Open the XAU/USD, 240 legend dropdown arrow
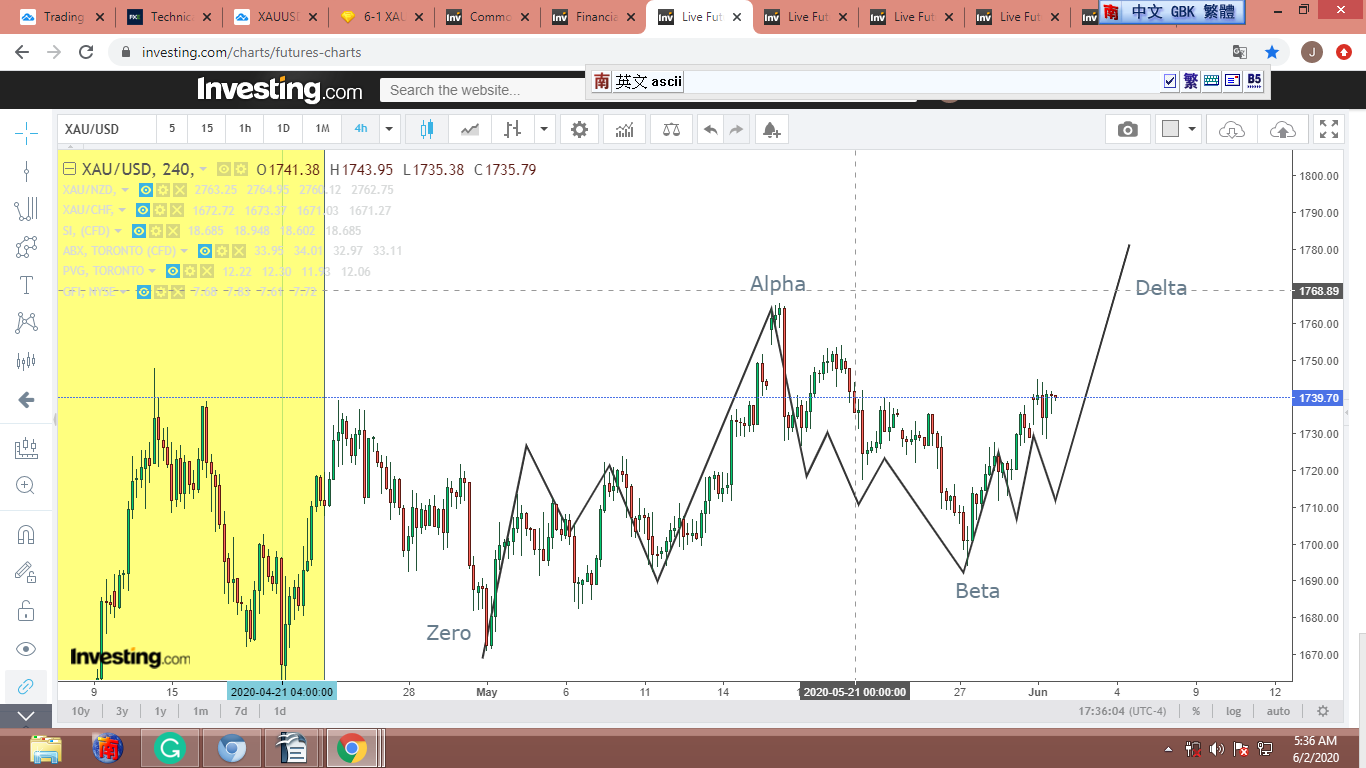1366x768 pixels. pyautogui.click(x=203, y=170)
